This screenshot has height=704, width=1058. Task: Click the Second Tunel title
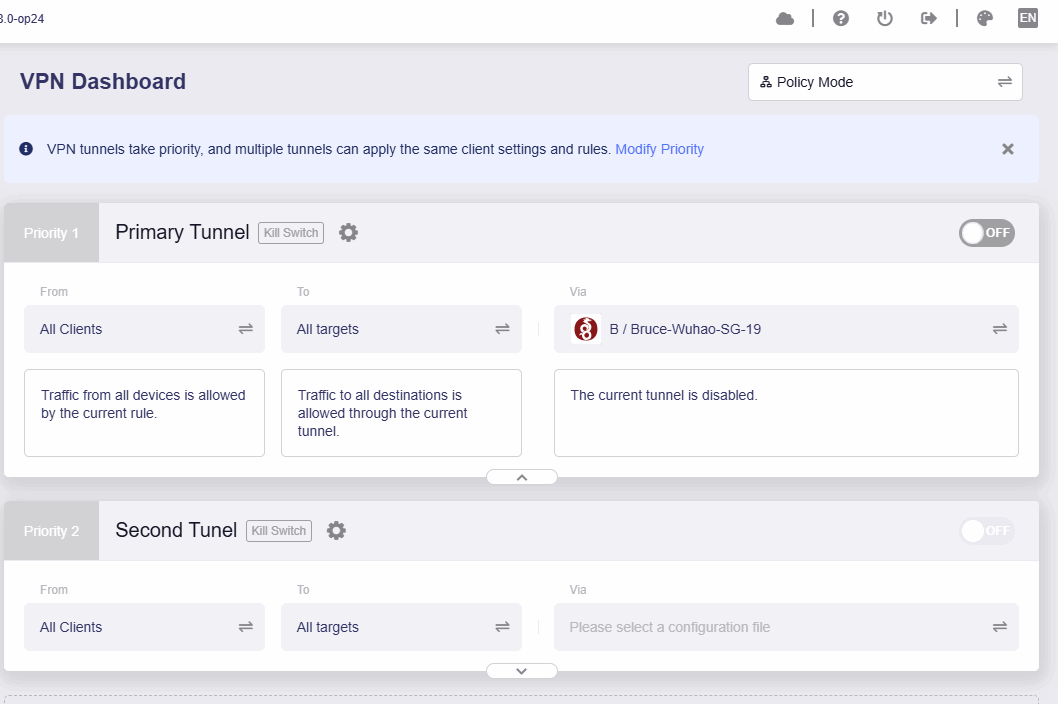tap(176, 530)
